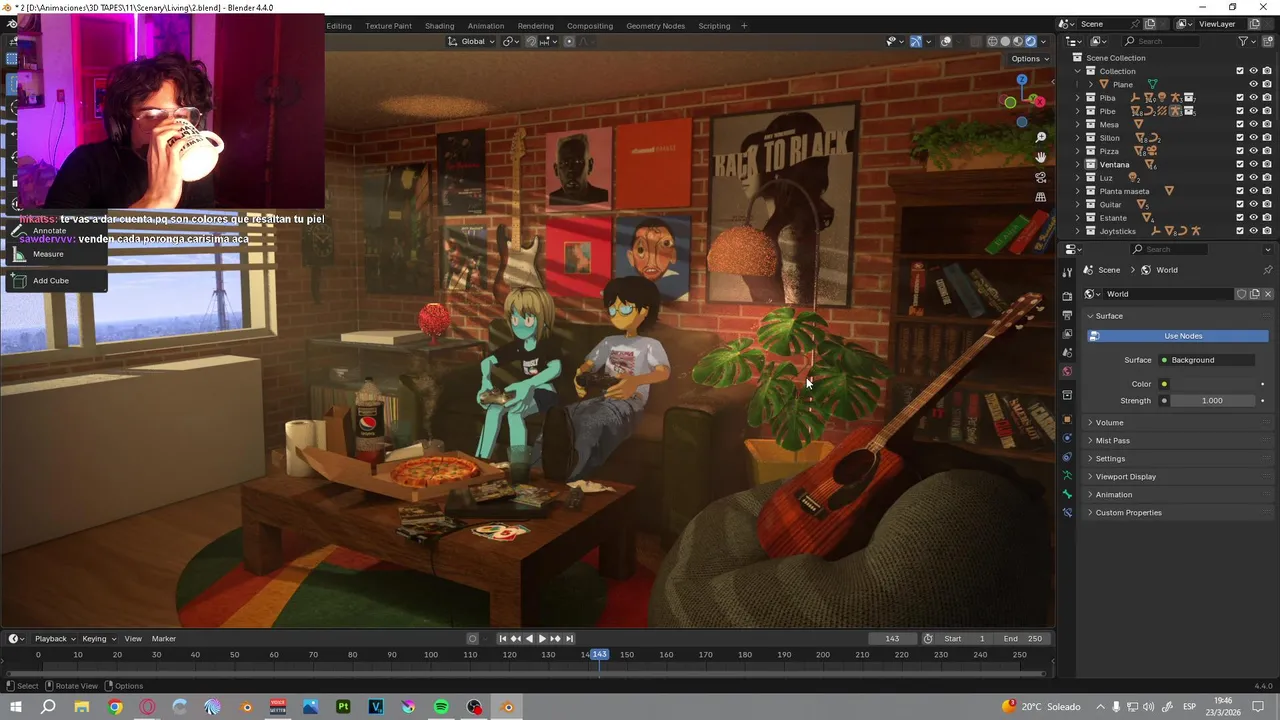Open the timeline Playback menu

54,639
